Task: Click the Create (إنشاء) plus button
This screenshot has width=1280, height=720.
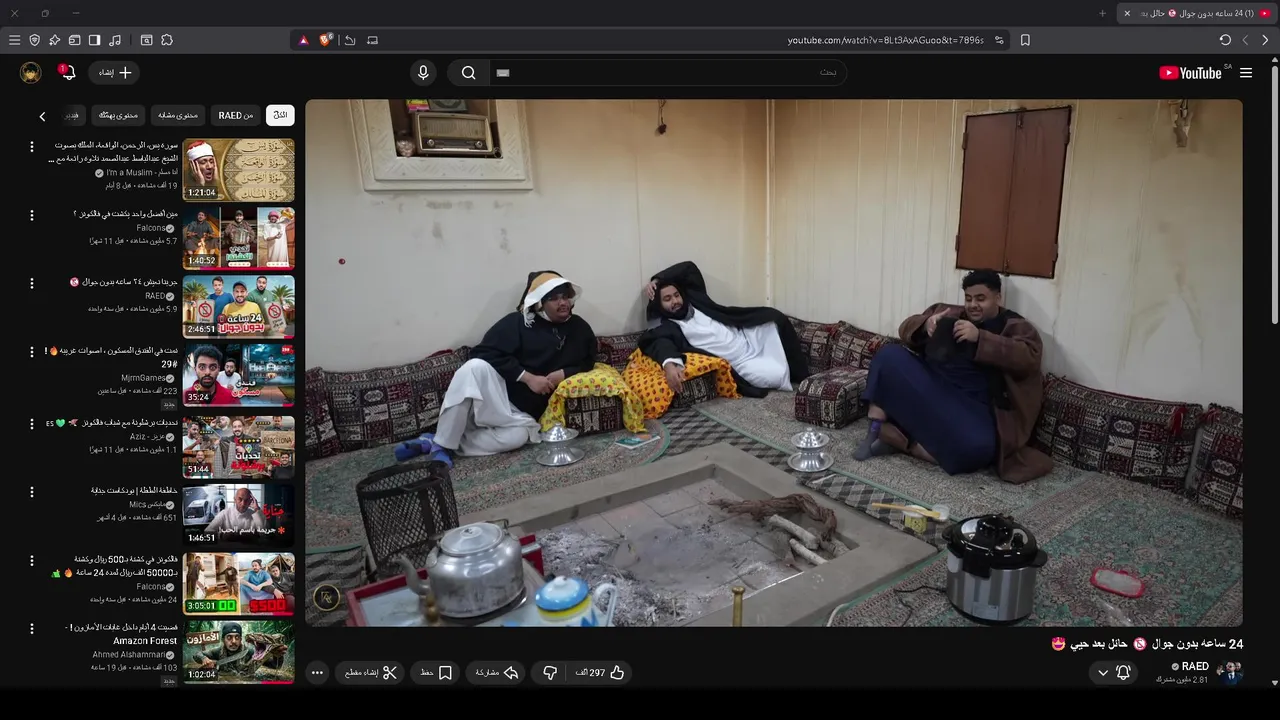Action: click(x=115, y=73)
